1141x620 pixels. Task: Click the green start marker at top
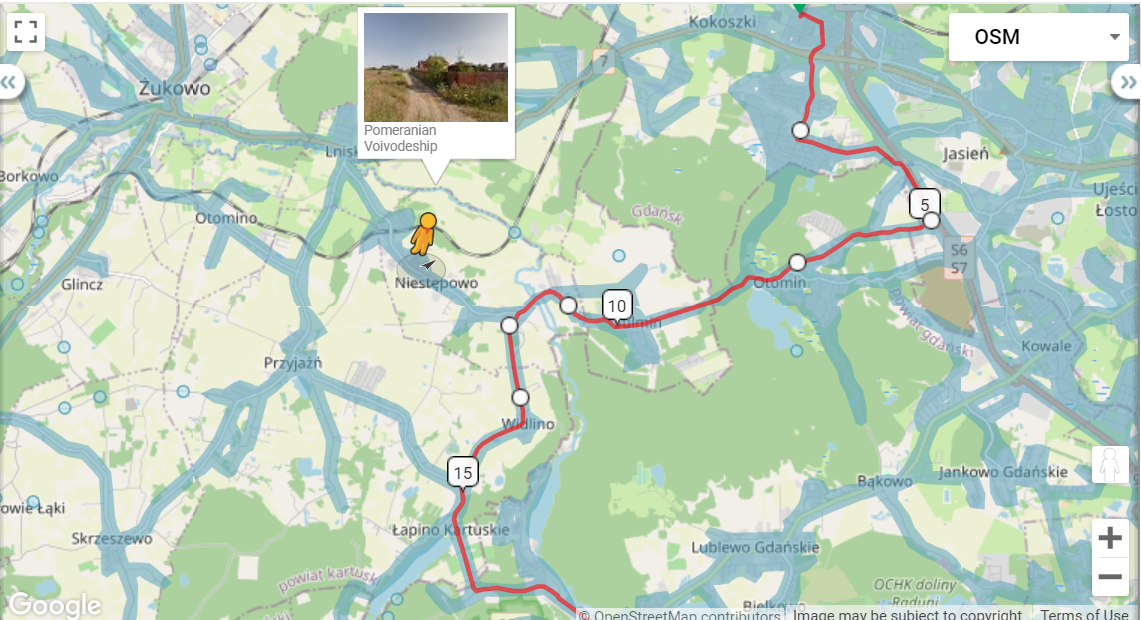coord(800,7)
